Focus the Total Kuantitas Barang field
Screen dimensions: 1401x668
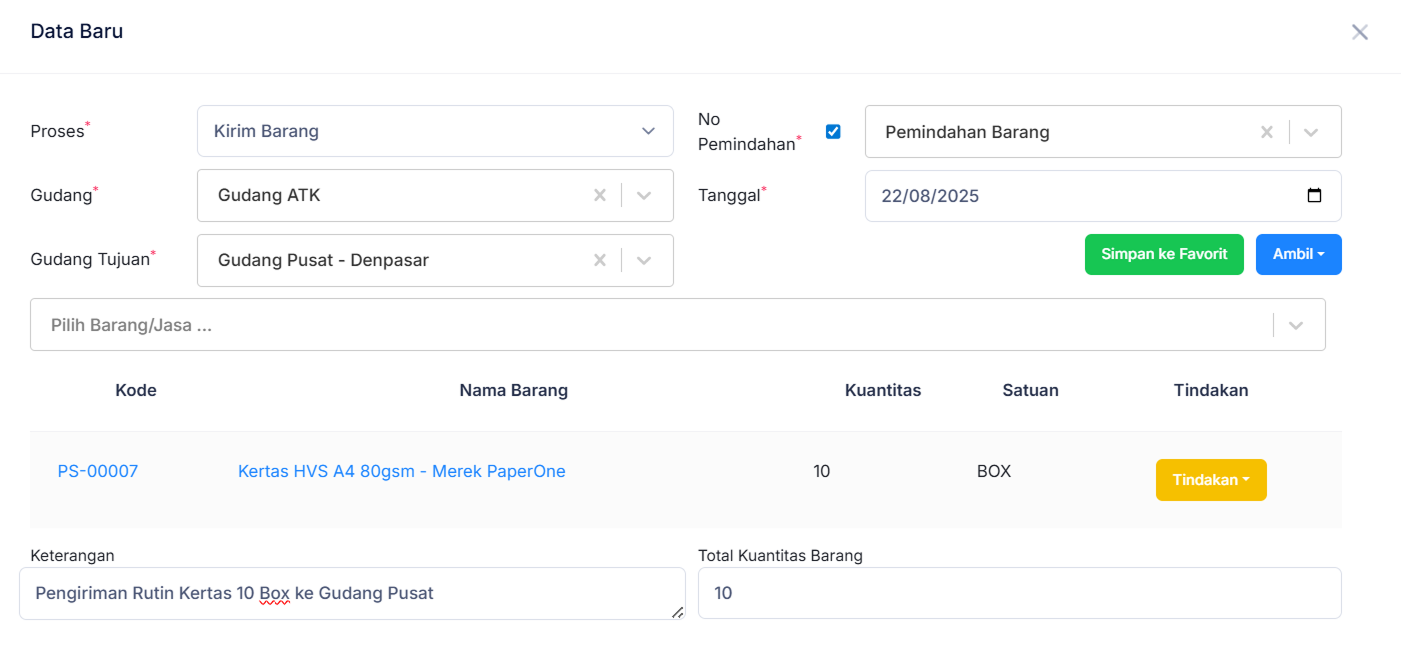coord(1019,593)
